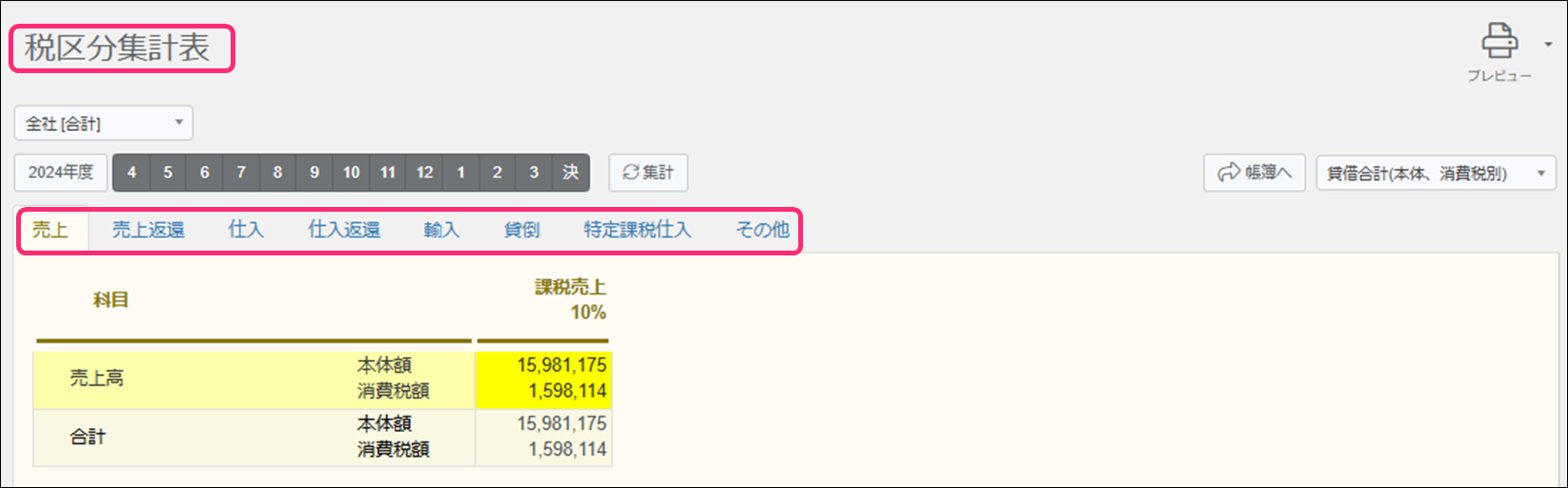The image size is (1568, 488).
Task: Select the 2024年度 fiscal year button
Action: click(x=61, y=173)
